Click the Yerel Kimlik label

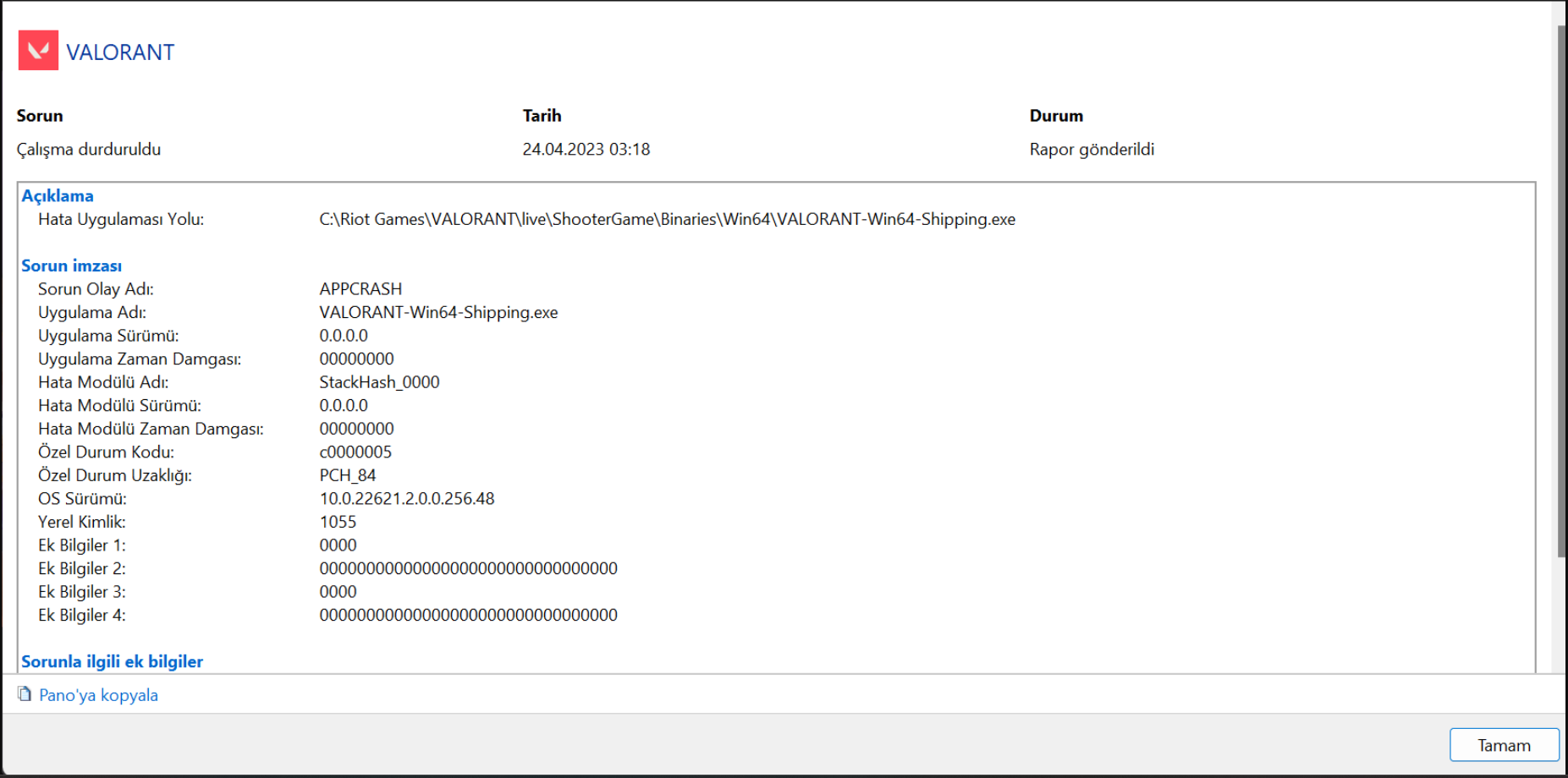tap(82, 522)
